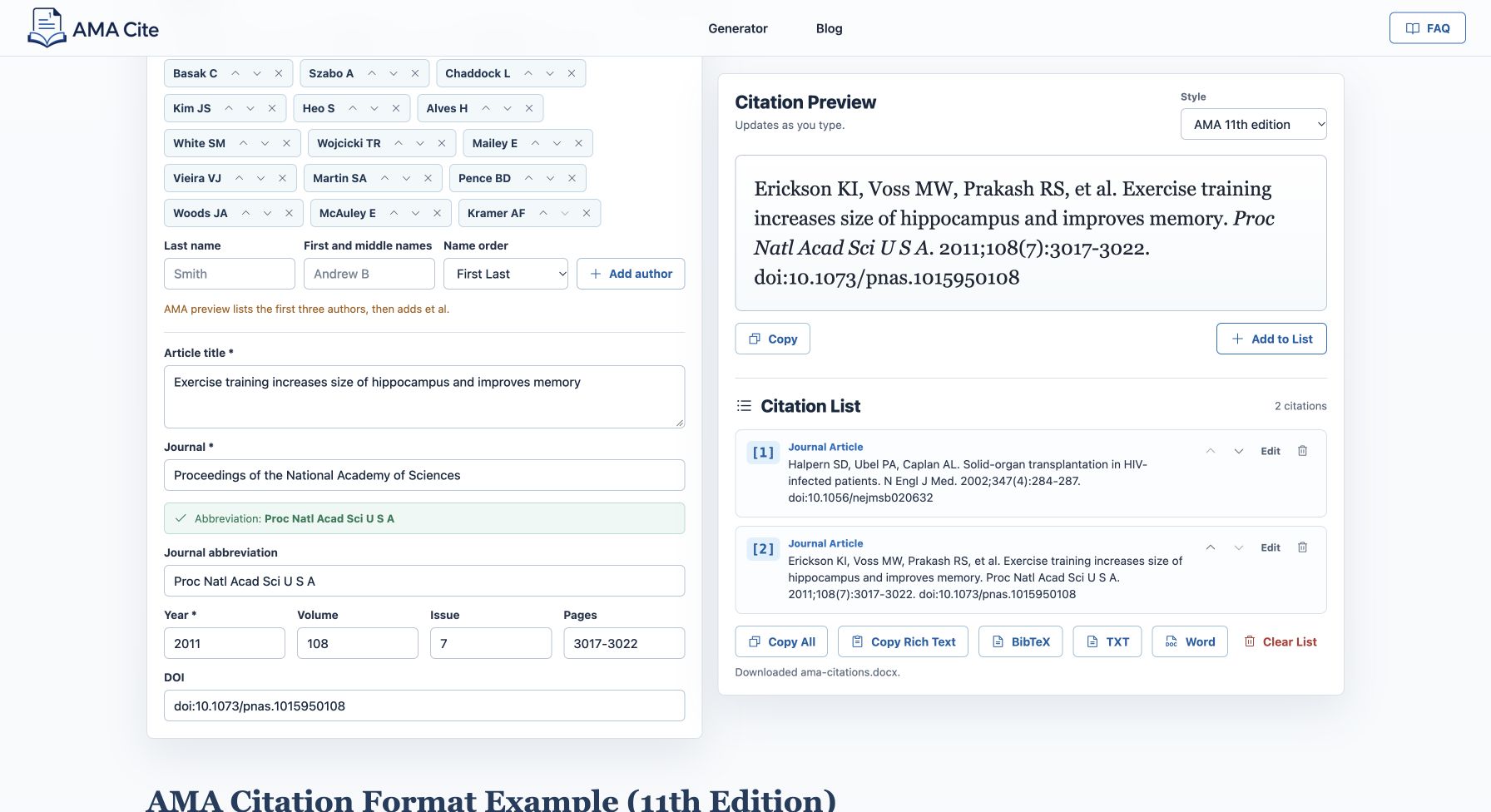Viewport: 1491px width, 812px height.
Task: Remove author Woods JA
Action: click(289, 213)
